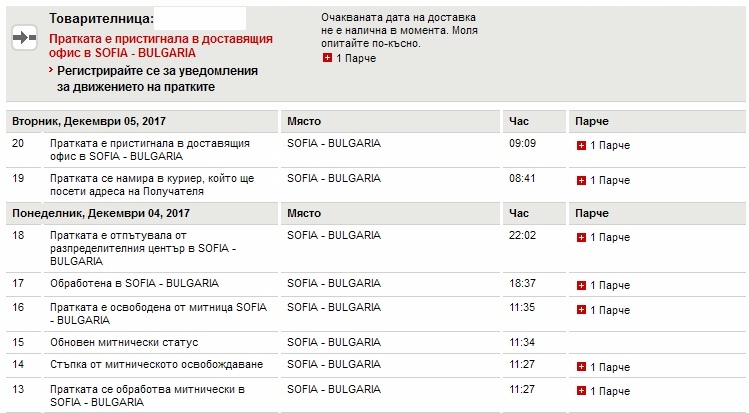Click the Място column header for December 05

pyautogui.click(x=304, y=121)
